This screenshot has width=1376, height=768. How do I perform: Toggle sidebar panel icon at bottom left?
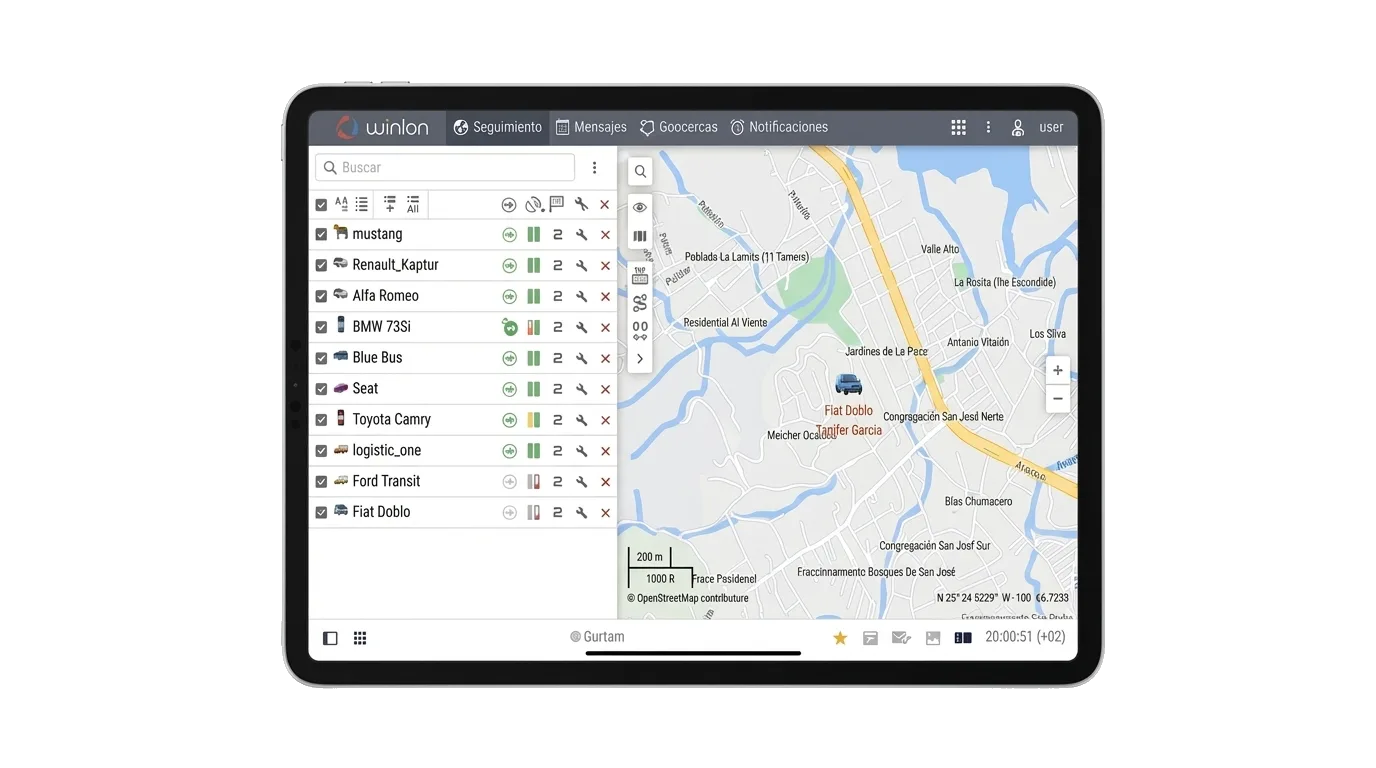pyautogui.click(x=330, y=638)
